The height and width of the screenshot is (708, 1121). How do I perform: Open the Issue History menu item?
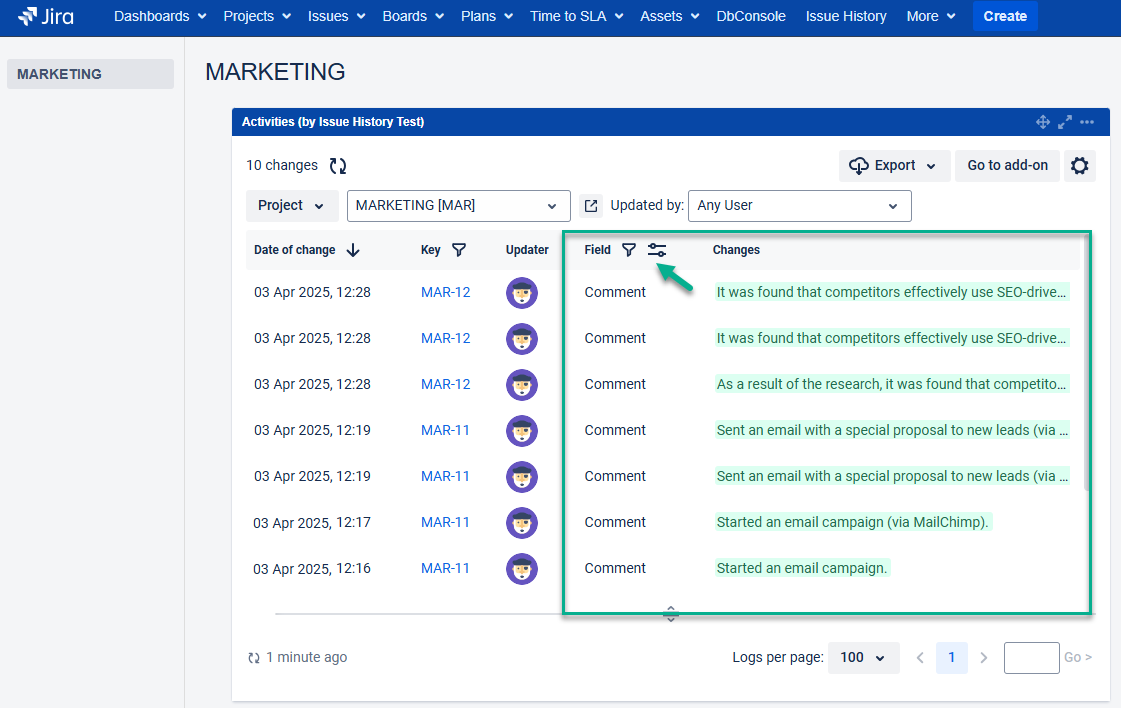tap(845, 16)
